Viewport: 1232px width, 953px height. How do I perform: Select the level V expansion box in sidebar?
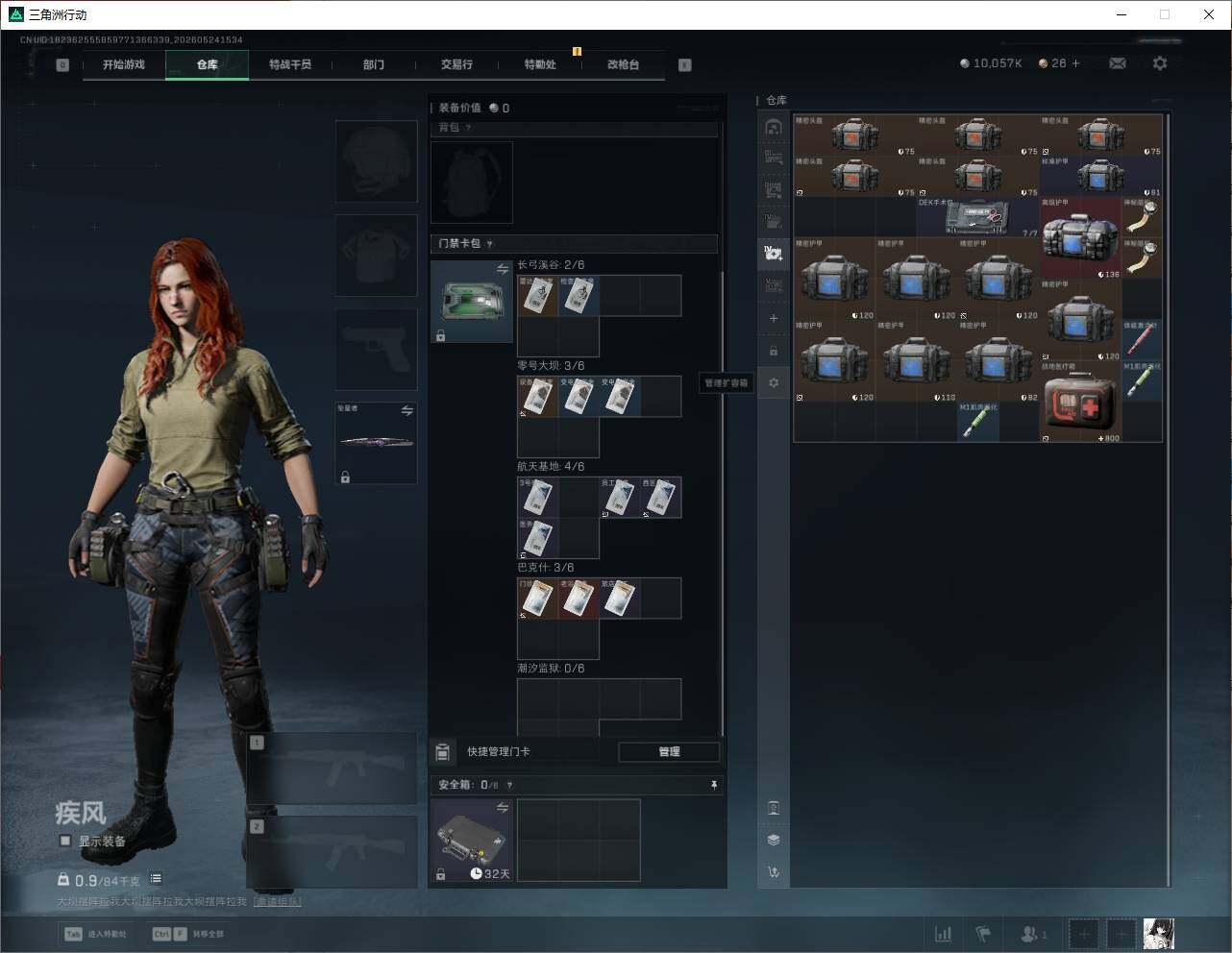[774, 285]
